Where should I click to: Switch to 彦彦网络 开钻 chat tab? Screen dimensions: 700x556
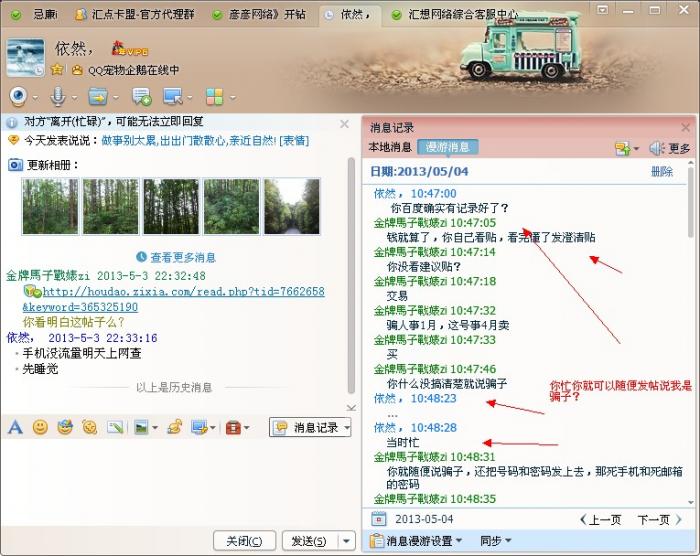pyautogui.click(x=260, y=15)
